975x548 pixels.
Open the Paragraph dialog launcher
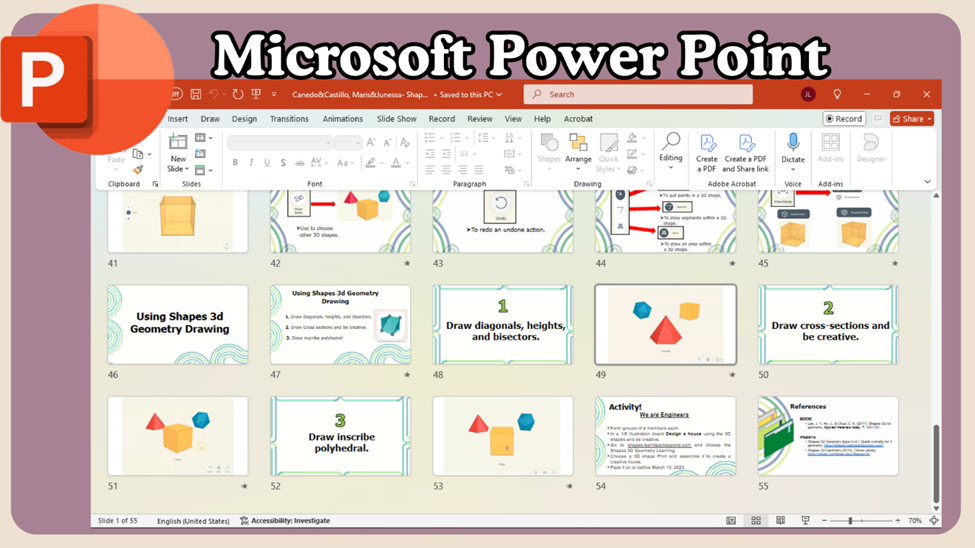coord(527,184)
